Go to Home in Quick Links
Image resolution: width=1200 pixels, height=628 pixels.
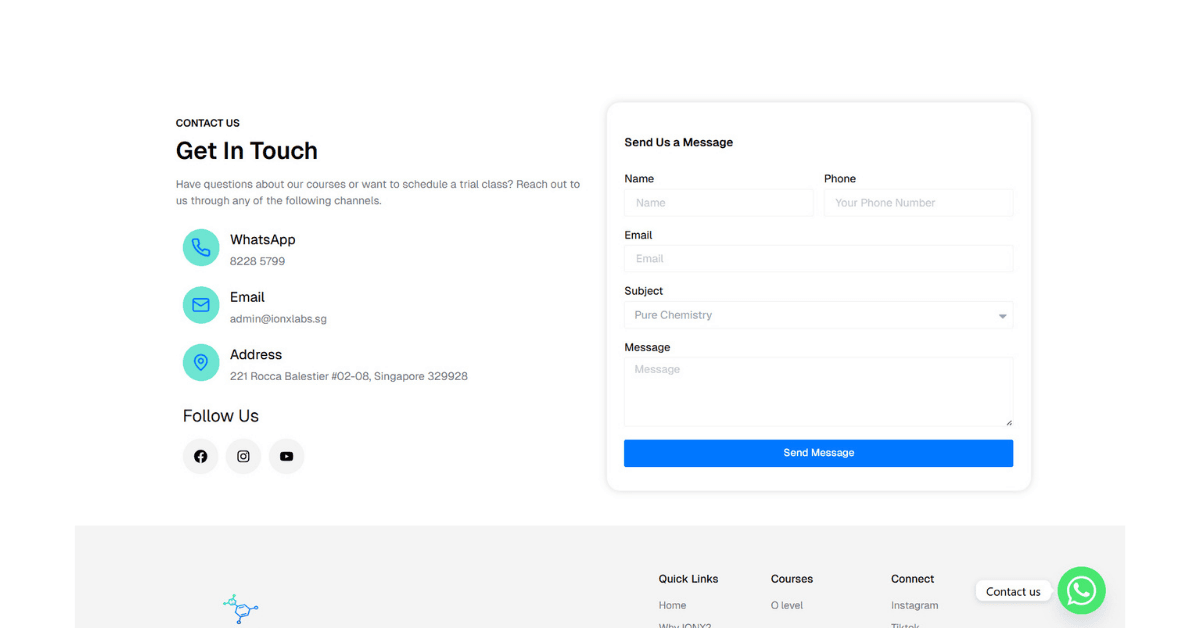click(672, 605)
